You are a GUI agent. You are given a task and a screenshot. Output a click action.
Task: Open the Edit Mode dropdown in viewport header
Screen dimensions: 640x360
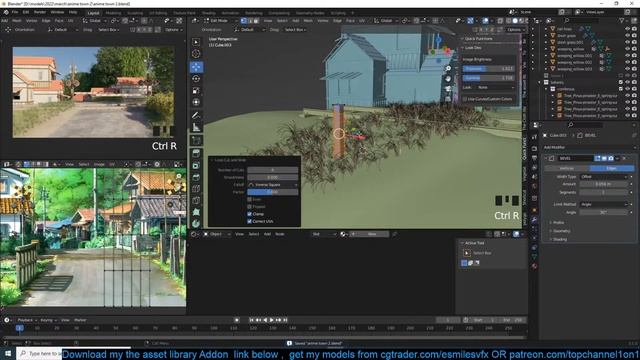click(x=221, y=20)
